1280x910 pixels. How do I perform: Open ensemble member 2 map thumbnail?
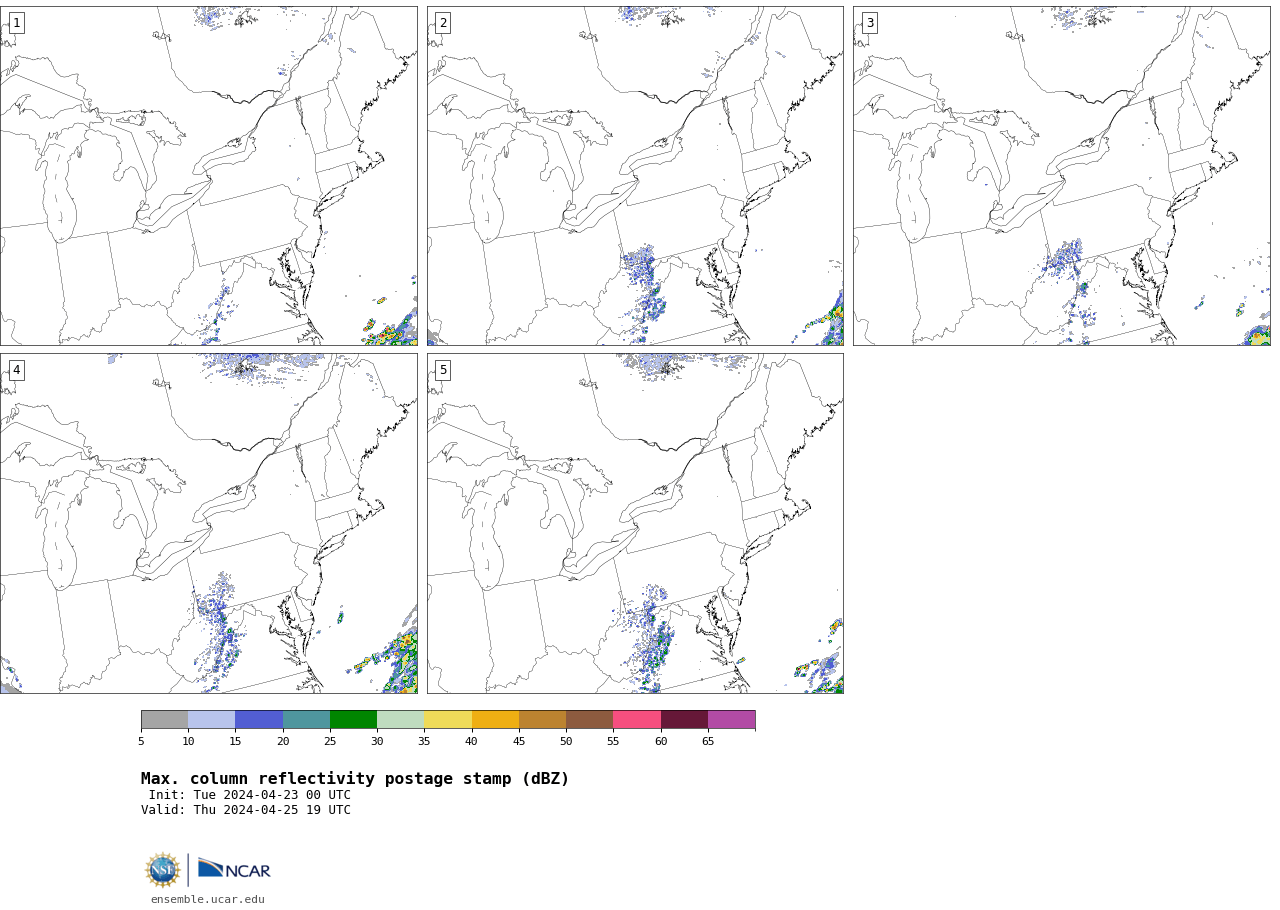(x=635, y=176)
